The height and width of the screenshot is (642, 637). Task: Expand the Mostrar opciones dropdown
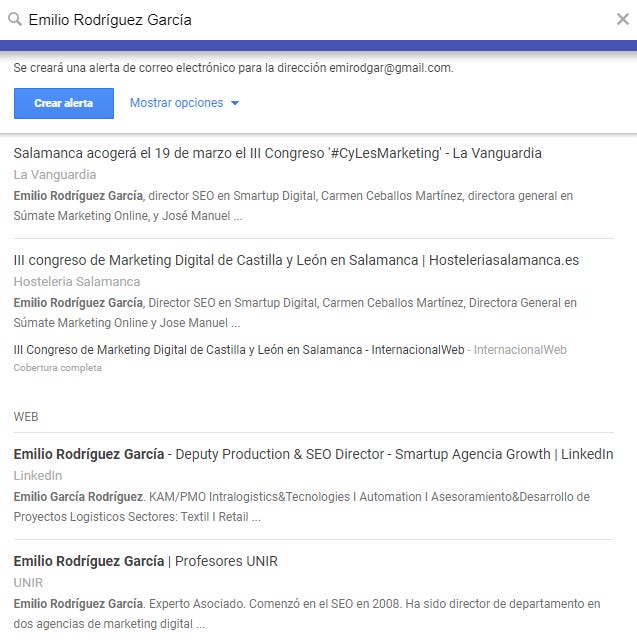pyautogui.click(x=184, y=103)
